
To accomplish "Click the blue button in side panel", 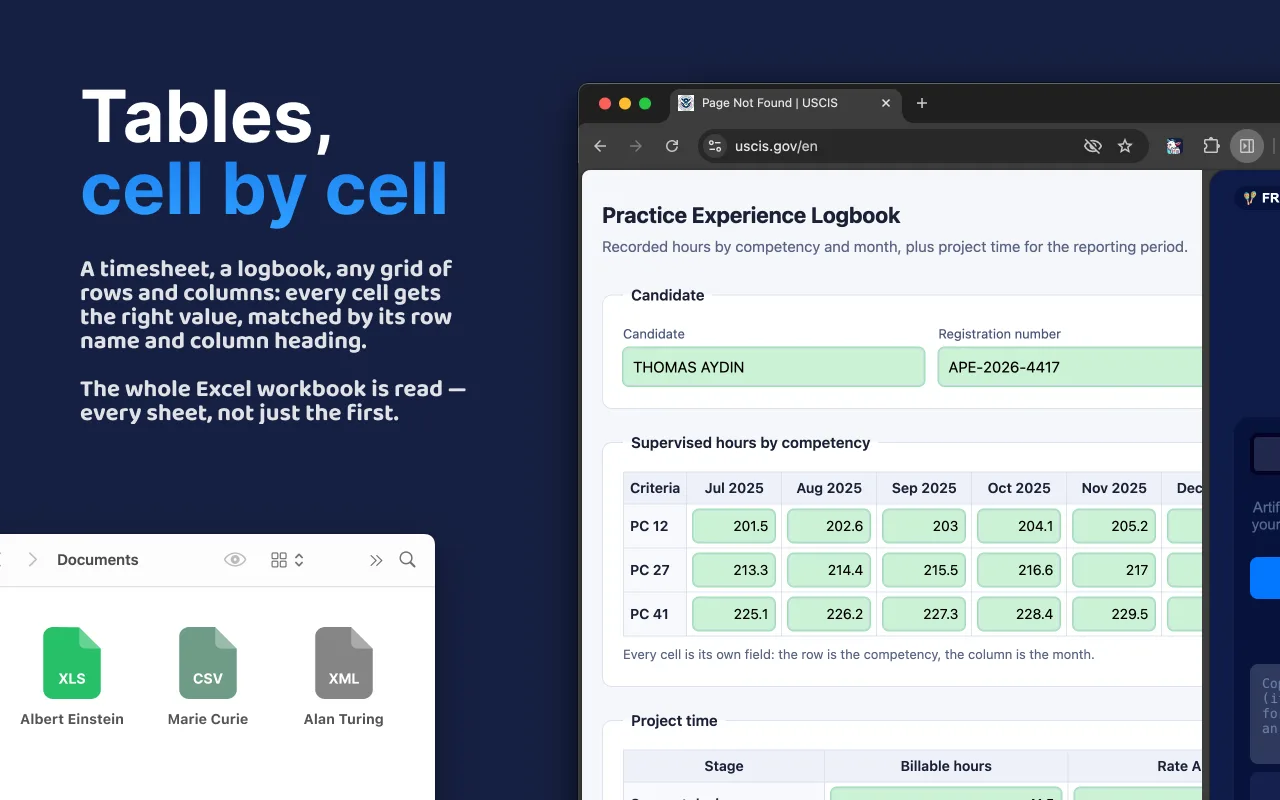I will (x=1265, y=578).
